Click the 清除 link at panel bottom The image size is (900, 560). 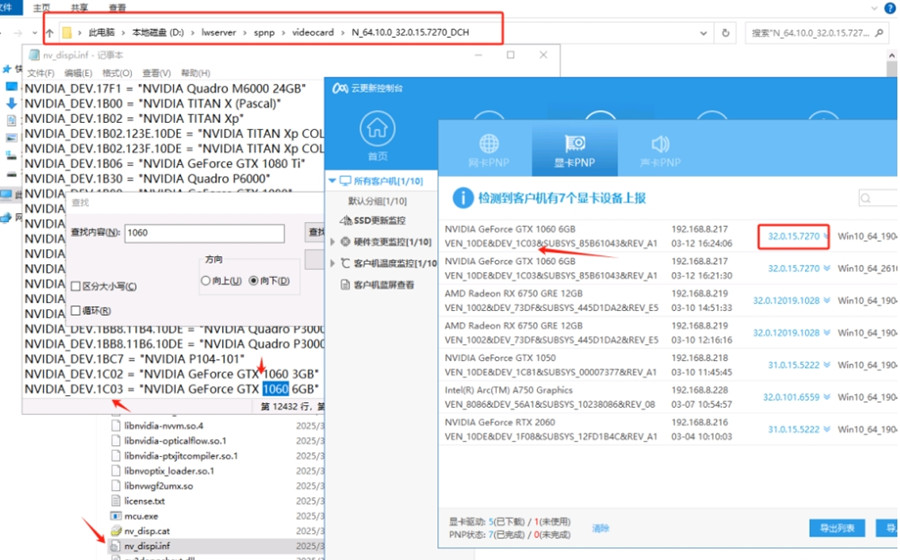point(600,528)
